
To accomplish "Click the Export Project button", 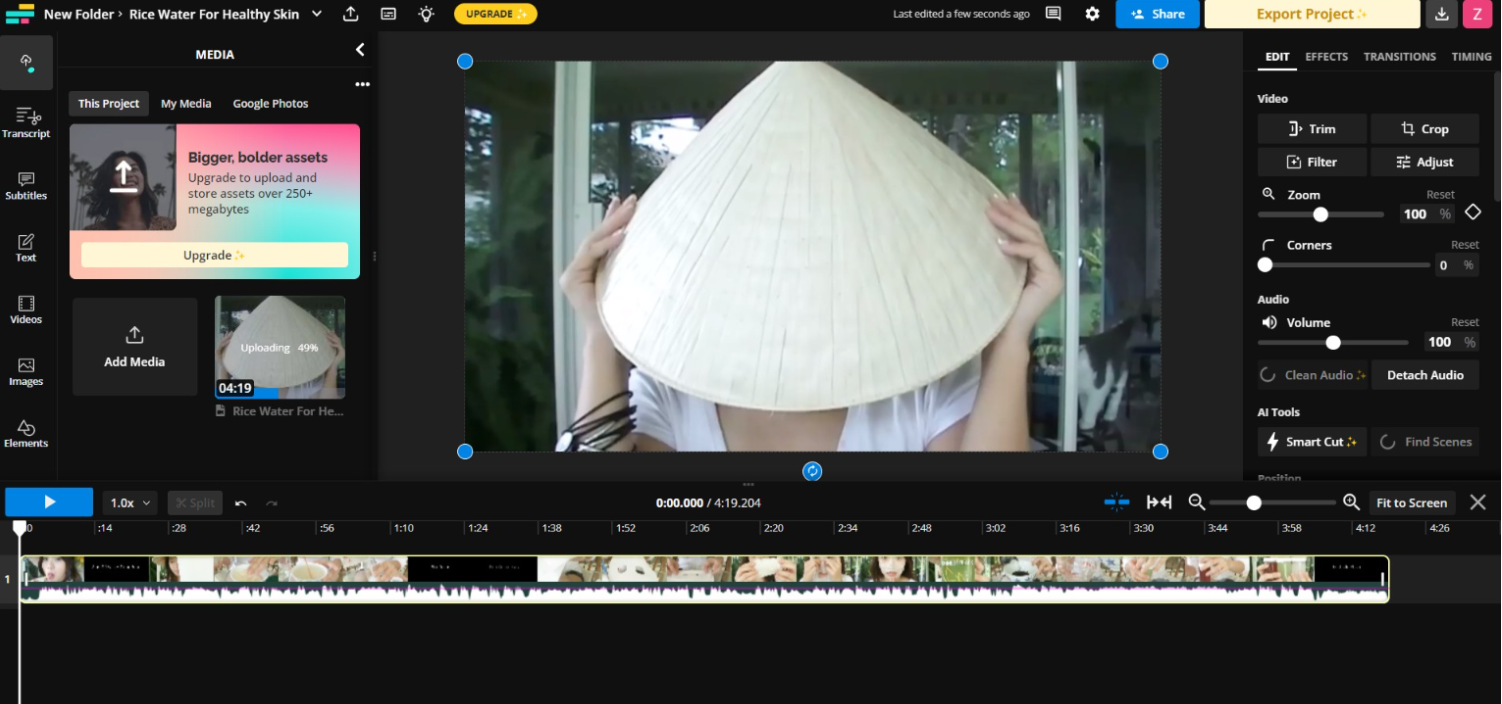I will click(1312, 14).
